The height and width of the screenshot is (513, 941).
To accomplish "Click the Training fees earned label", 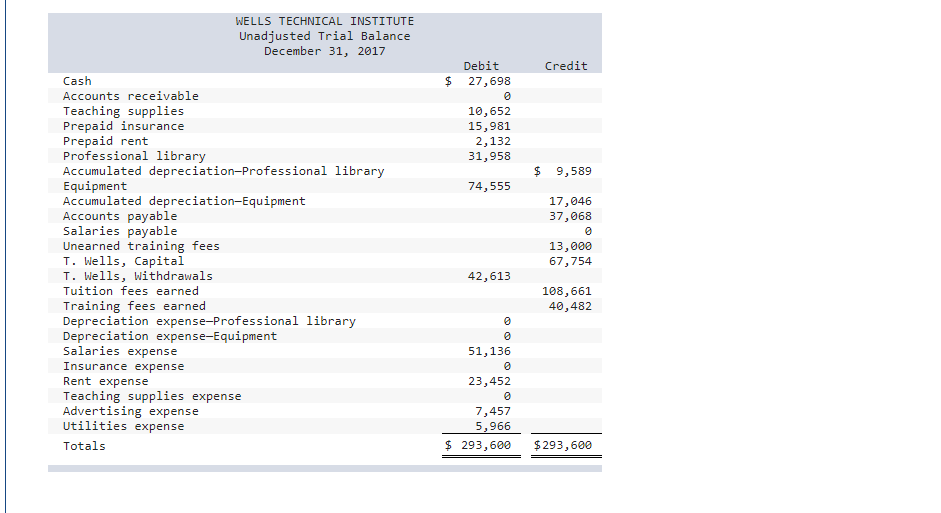I will click(x=134, y=306).
